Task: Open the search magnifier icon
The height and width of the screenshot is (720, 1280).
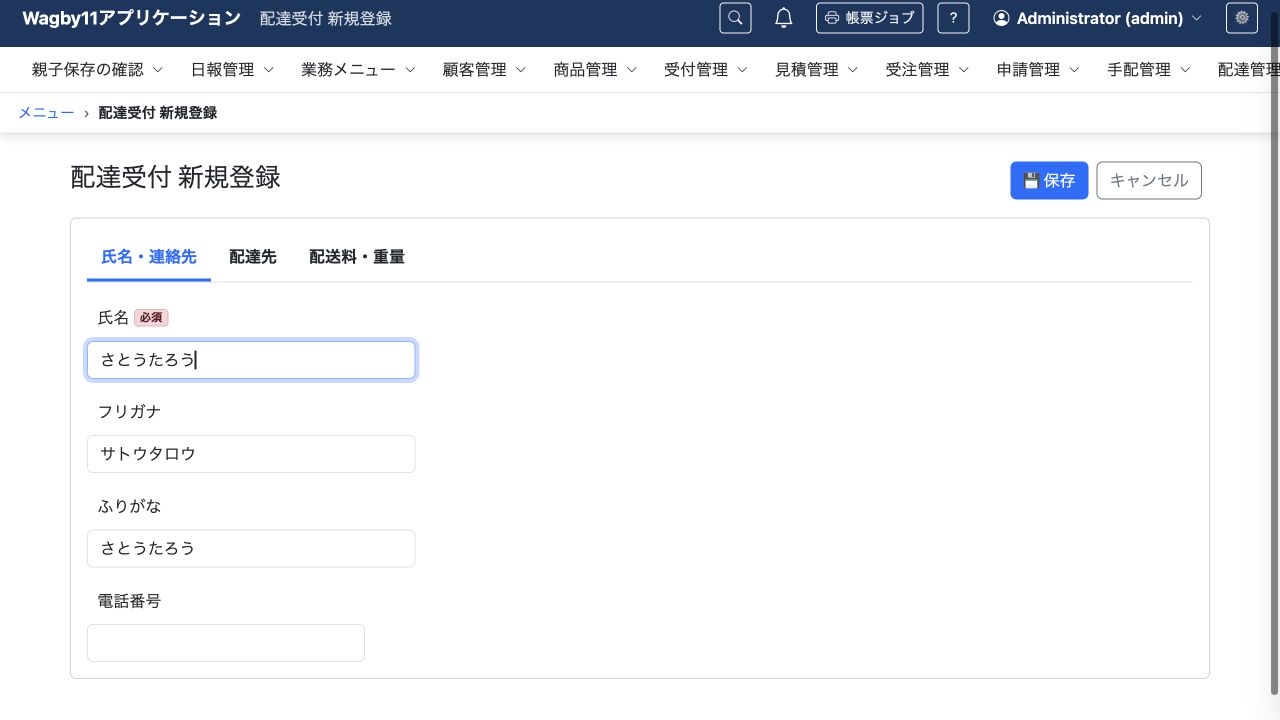Action: (735, 18)
